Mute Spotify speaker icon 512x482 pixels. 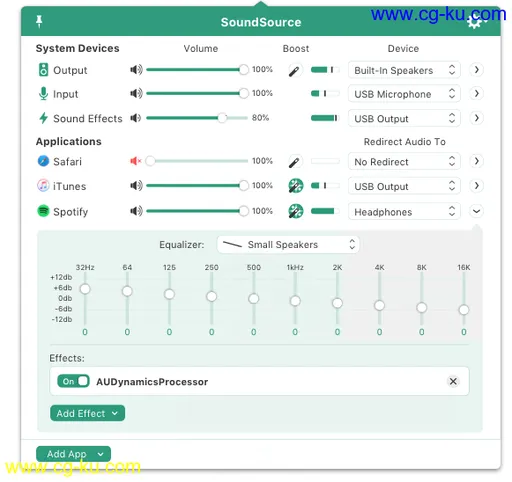pos(136,211)
